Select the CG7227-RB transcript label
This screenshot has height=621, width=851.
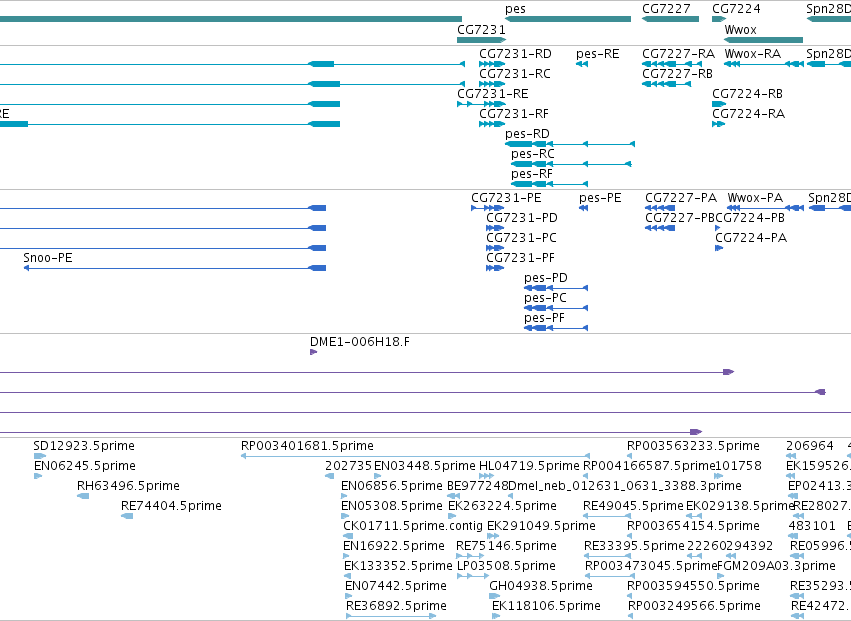click(x=677, y=74)
